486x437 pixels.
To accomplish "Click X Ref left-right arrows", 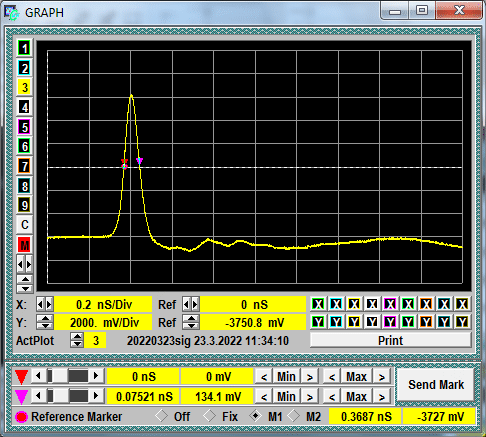I will [191, 304].
